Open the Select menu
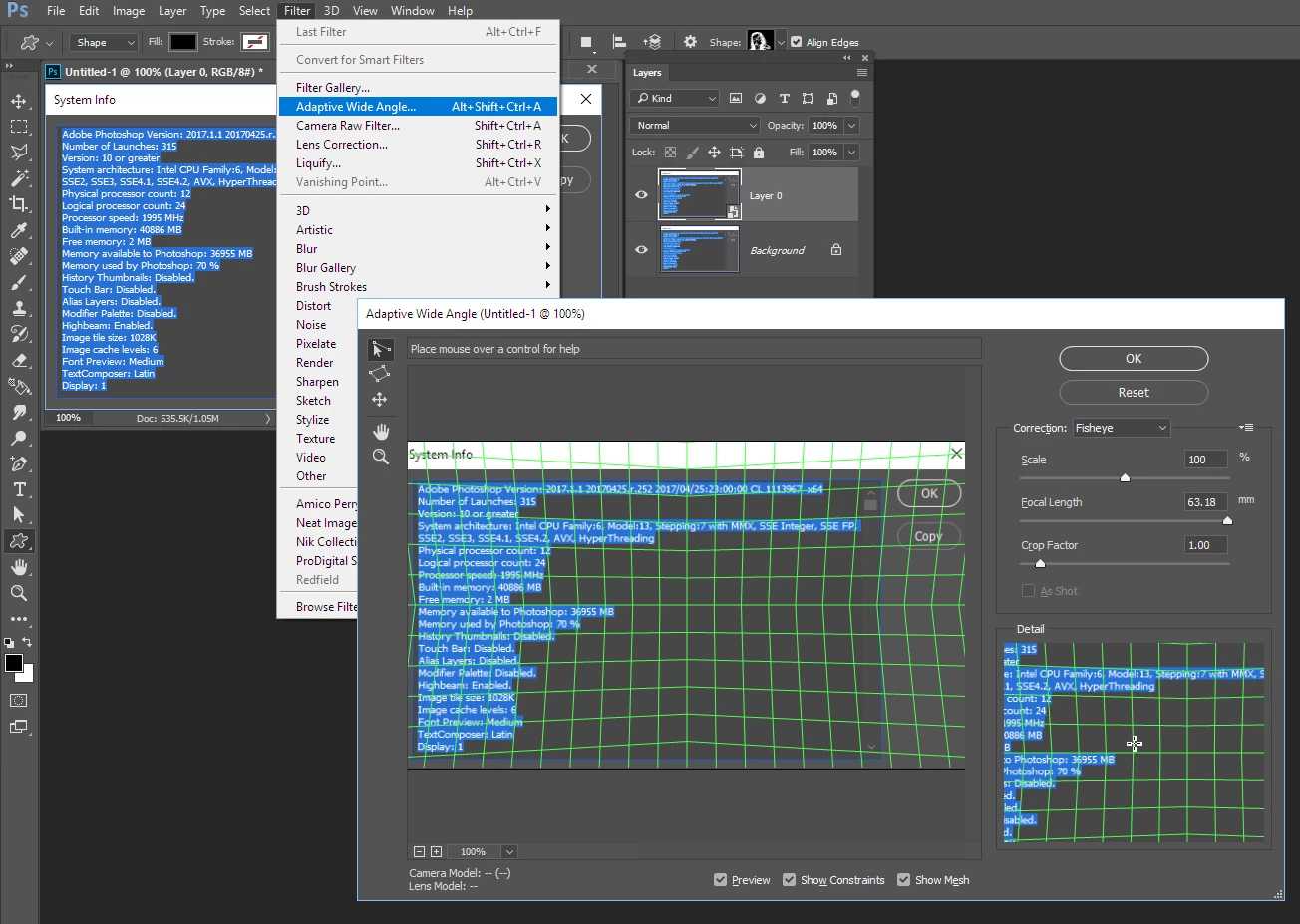This screenshot has width=1300, height=924. (x=254, y=11)
